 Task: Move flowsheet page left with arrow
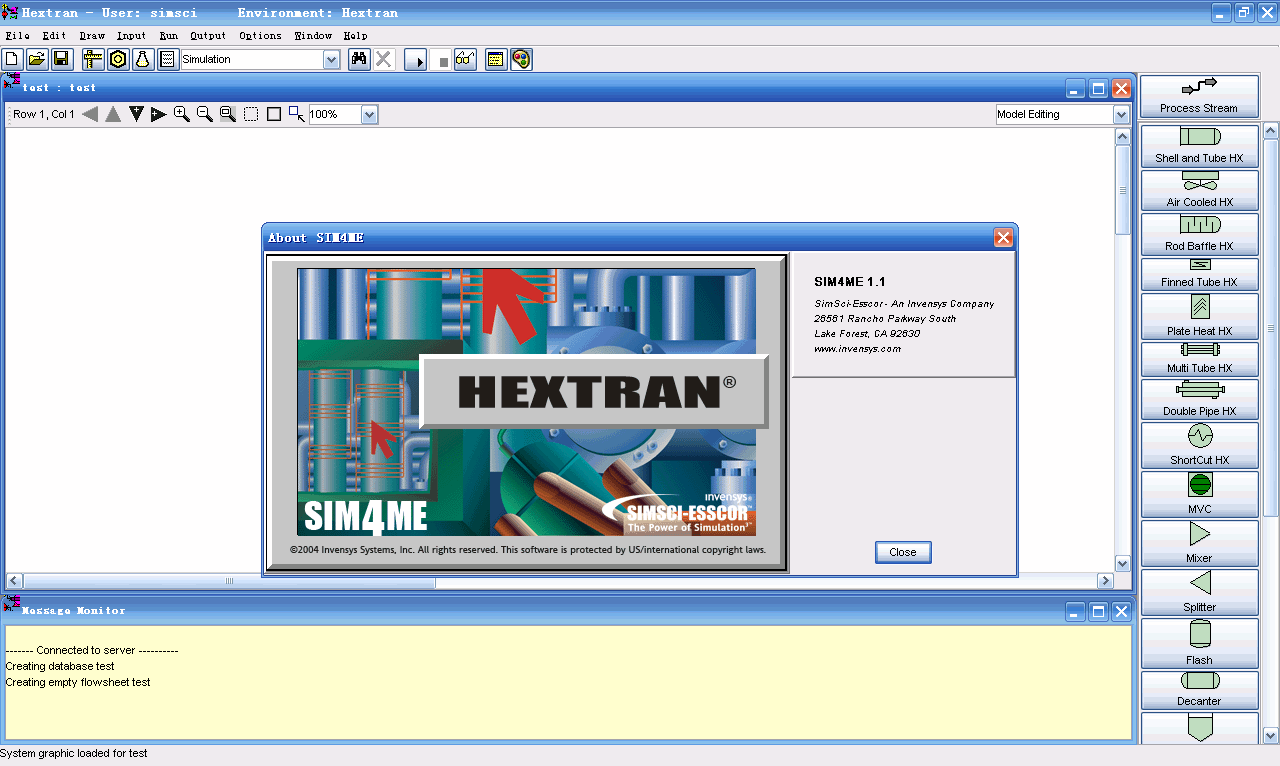tap(90, 114)
